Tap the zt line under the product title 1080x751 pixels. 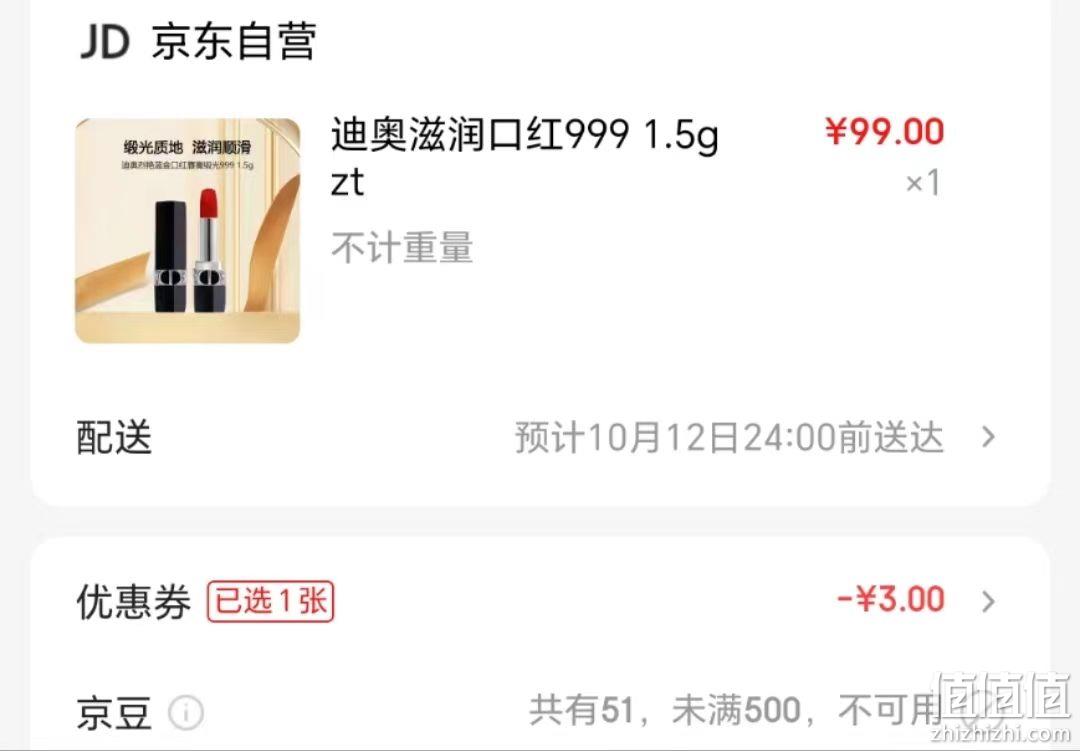coord(347,183)
